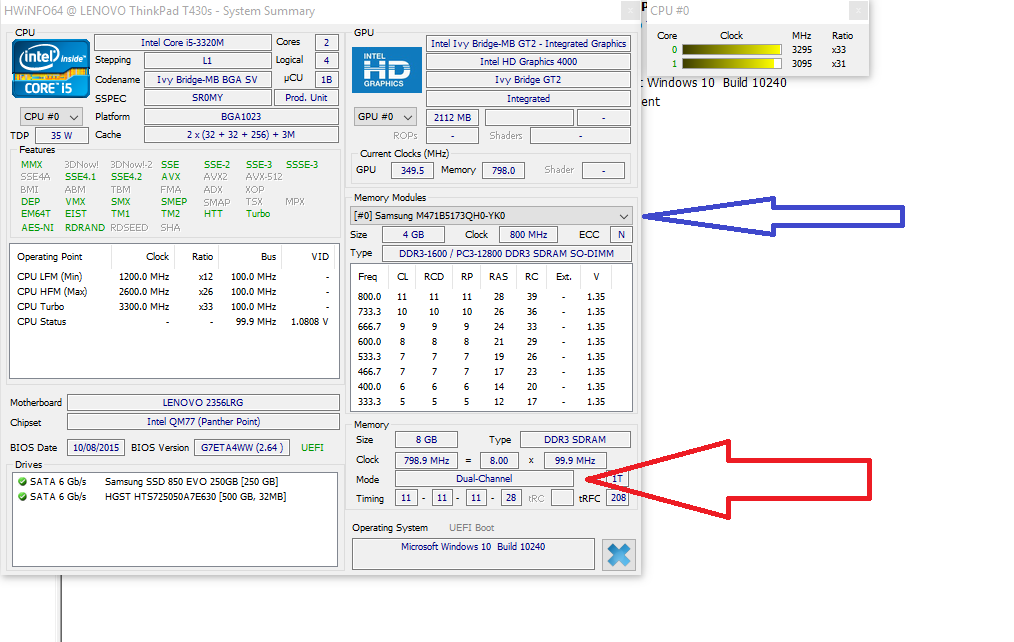Click green check icon for Samsung SSD drive
1014x642 pixels.
pyautogui.click(x=23, y=482)
